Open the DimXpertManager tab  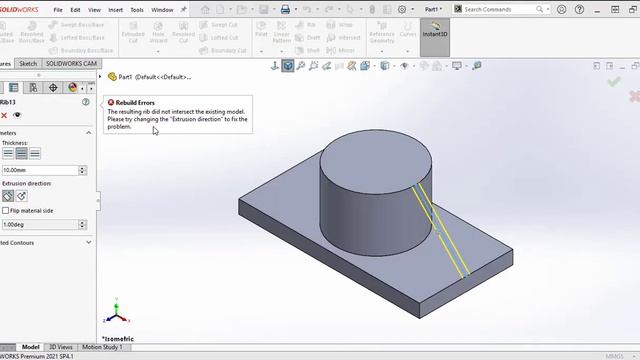pos(53,88)
